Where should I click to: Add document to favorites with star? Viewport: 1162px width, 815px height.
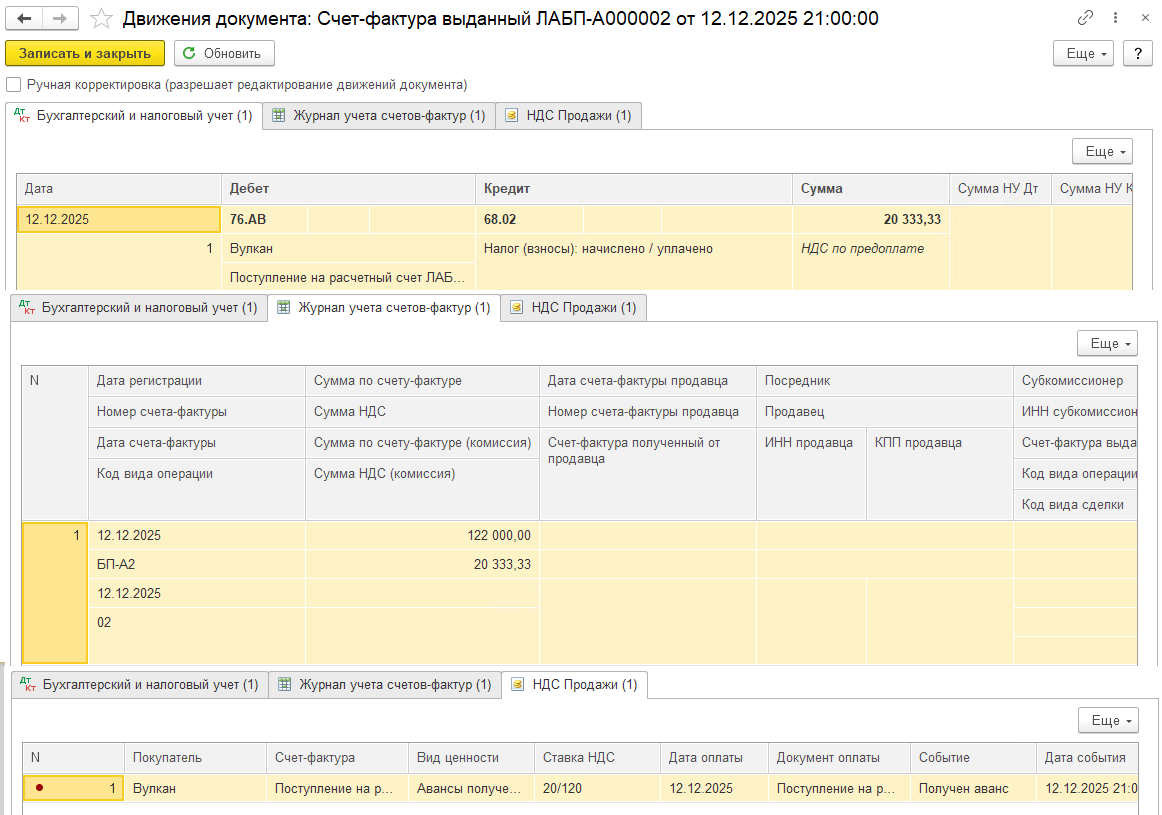[101, 18]
